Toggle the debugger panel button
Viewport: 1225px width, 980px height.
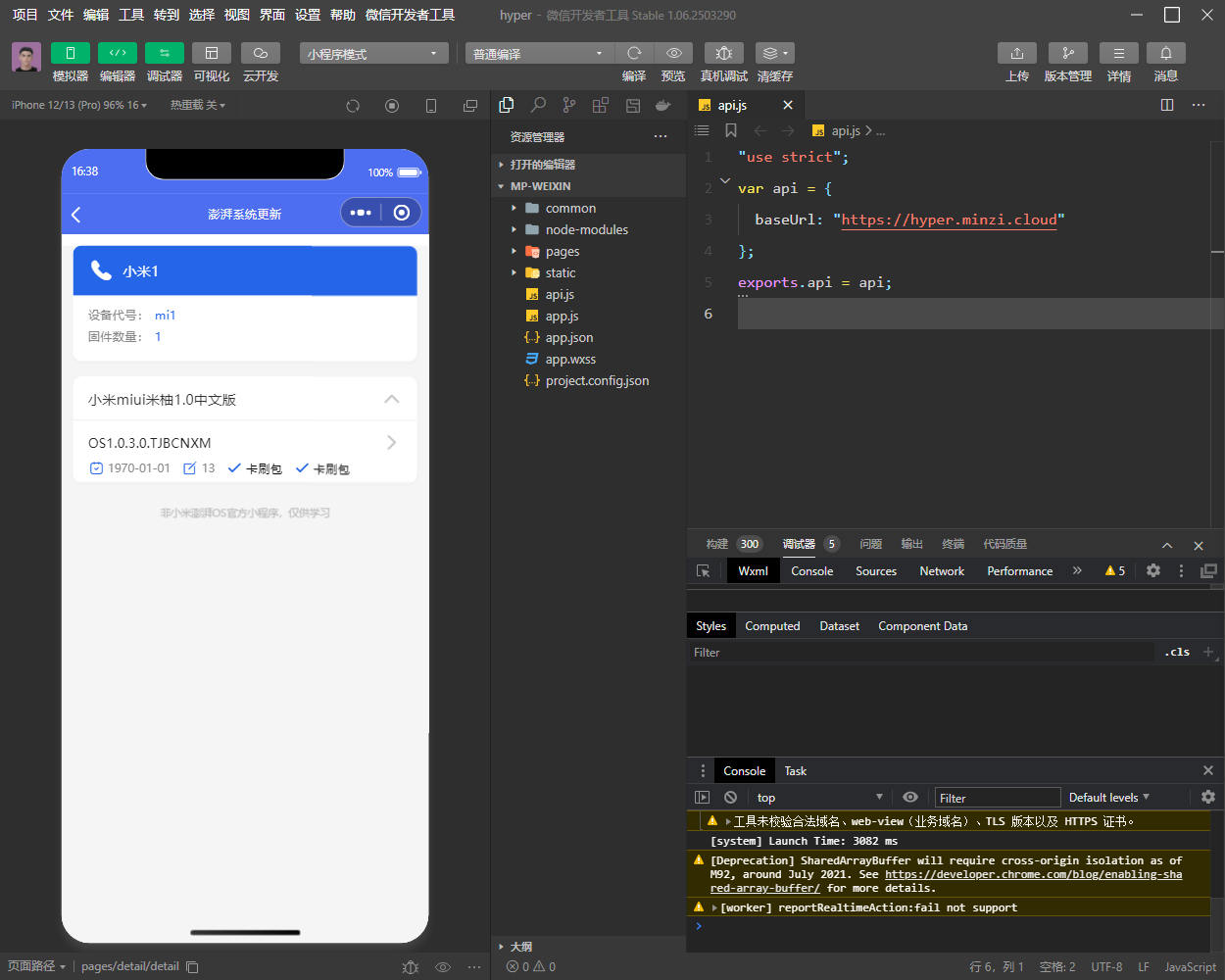coord(165,53)
